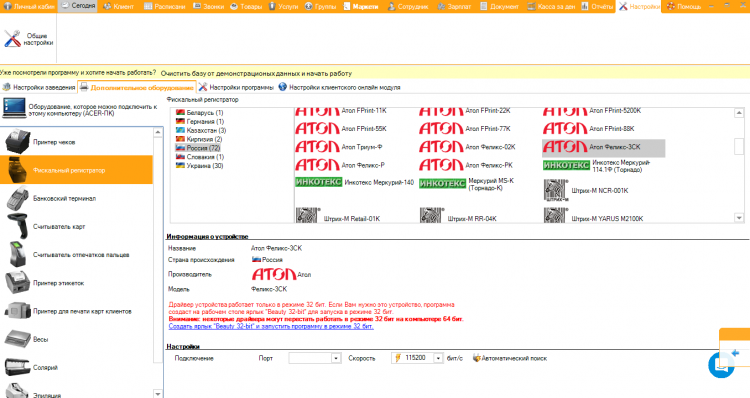Select Считыватель карт scanner icon
This screenshot has width=750, height=398.
(18, 226)
